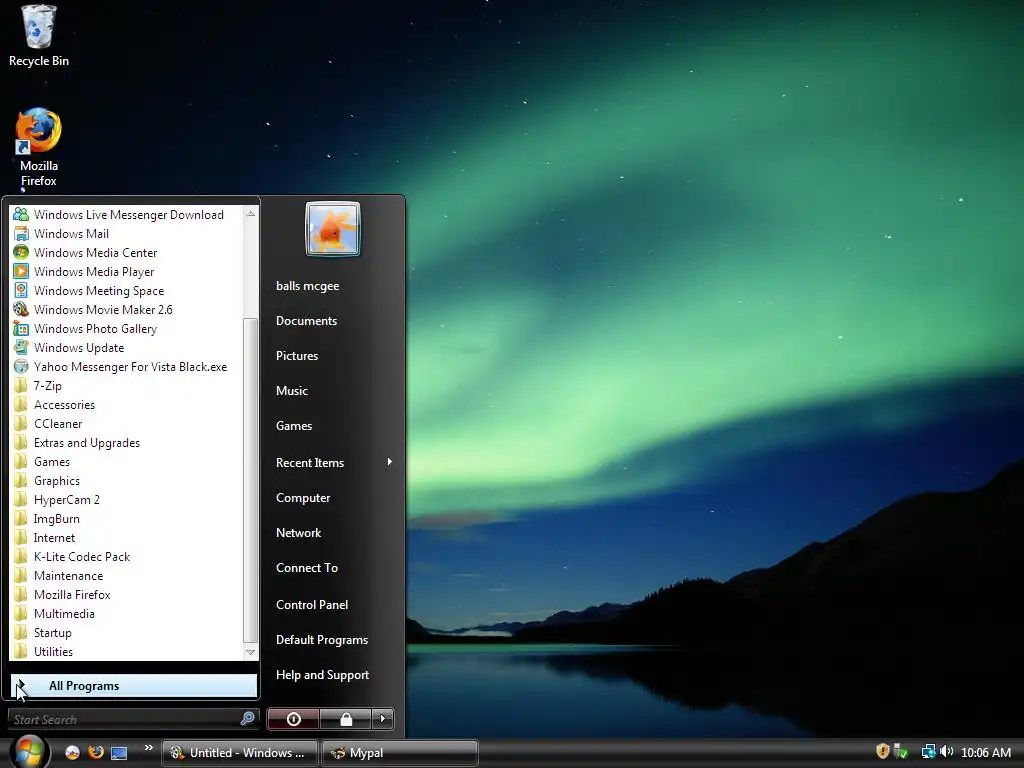The width and height of the screenshot is (1024, 768).
Task: Click the program list scrollbar down arrow
Action: pos(250,652)
